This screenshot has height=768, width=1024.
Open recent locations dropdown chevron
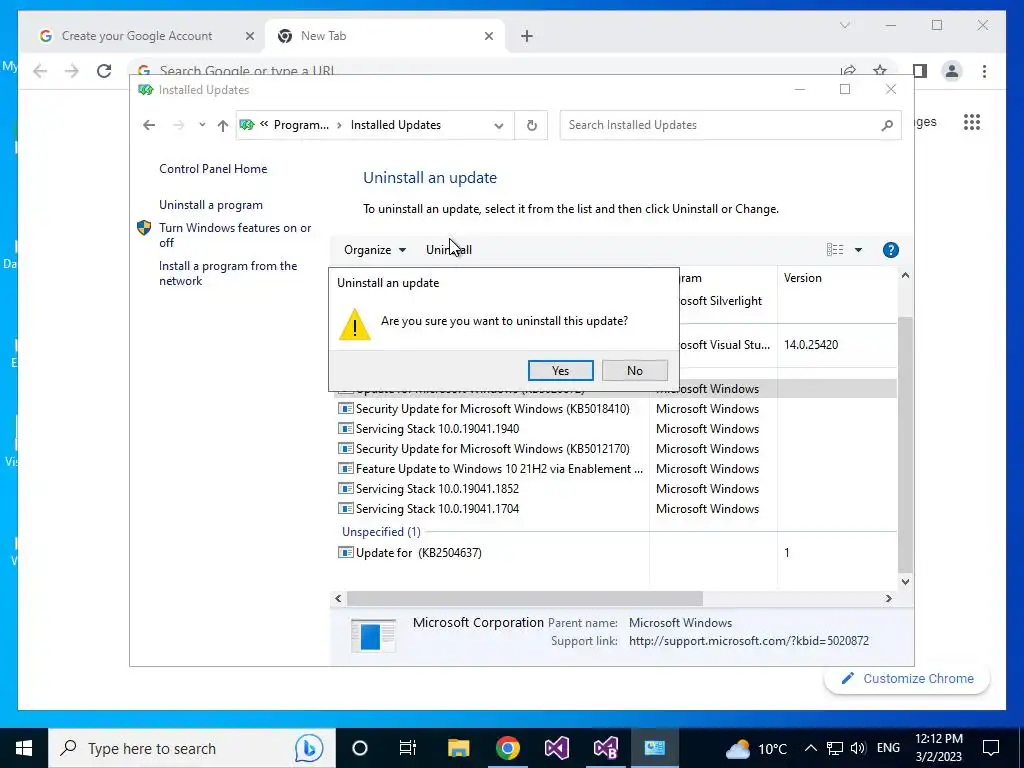click(x=202, y=125)
